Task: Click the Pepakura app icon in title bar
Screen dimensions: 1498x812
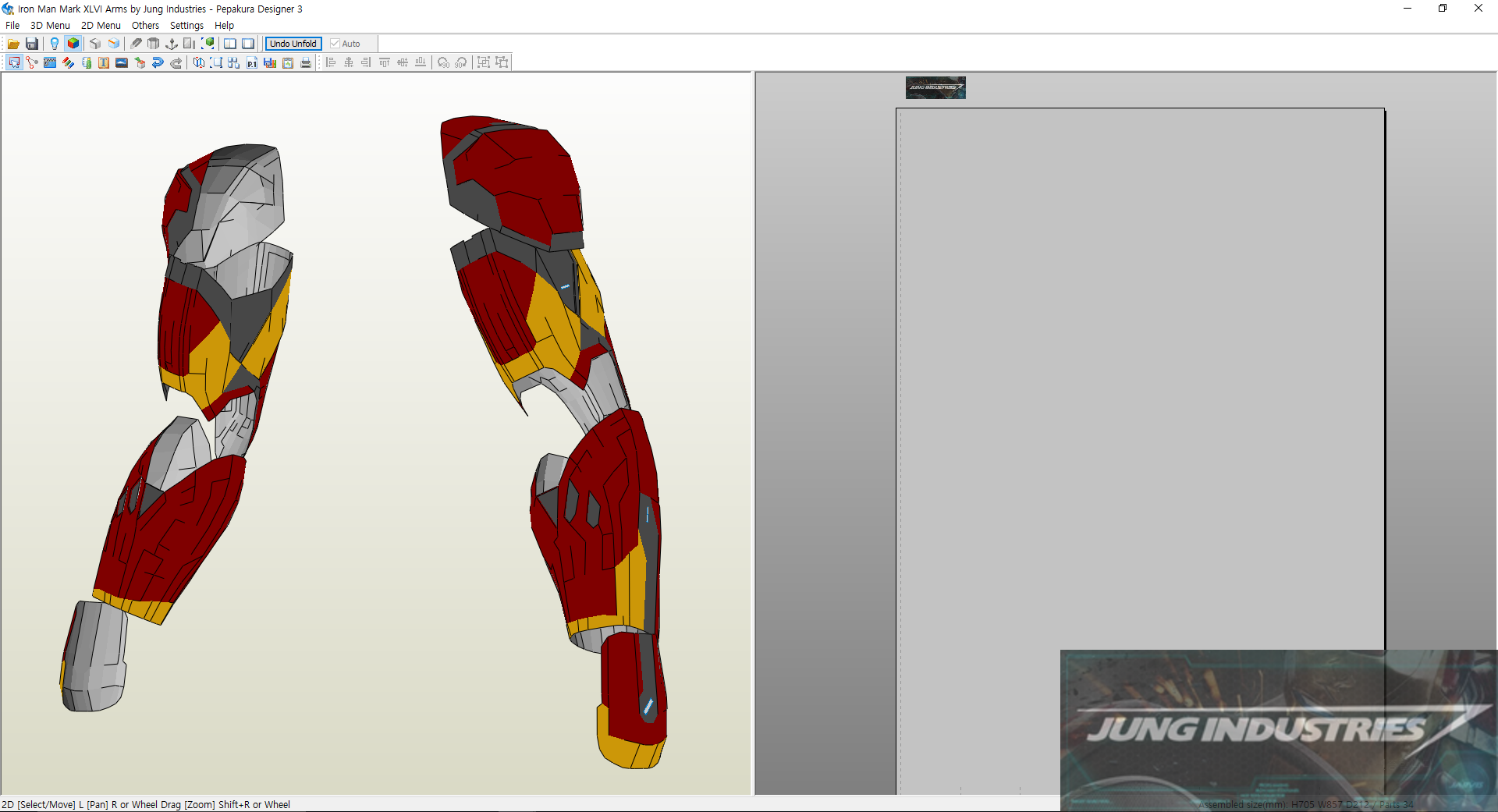Action: (x=9, y=9)
